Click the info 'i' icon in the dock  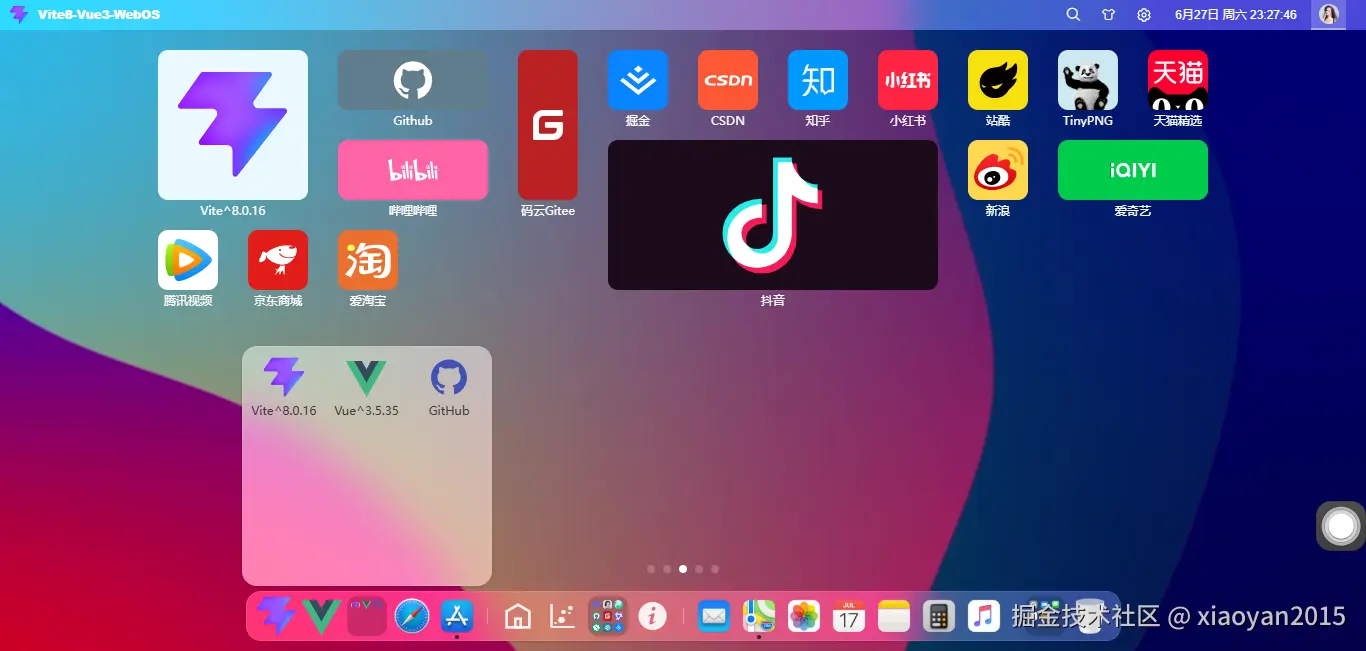[652, 616]
